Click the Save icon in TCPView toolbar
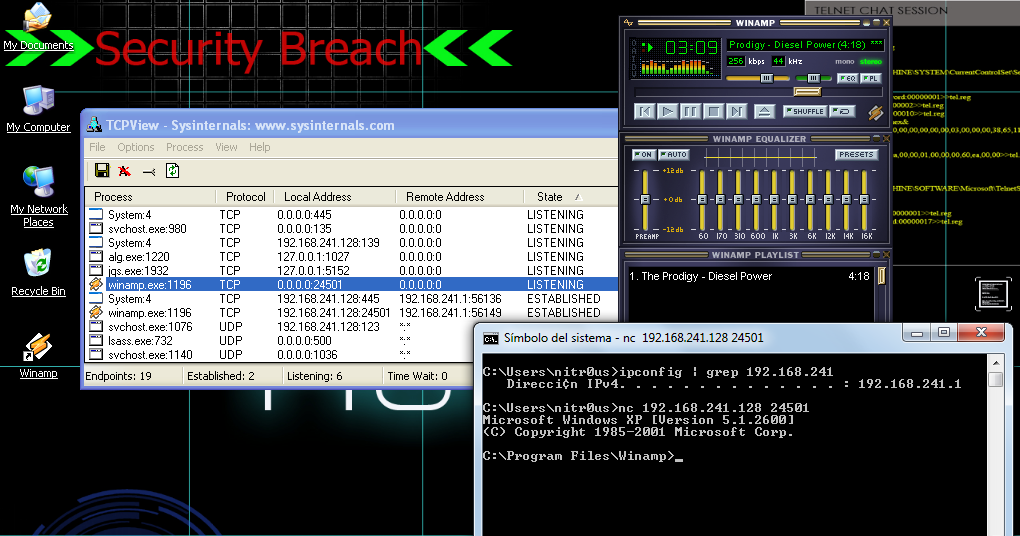 pyautogui.click(x=102, y=170)
